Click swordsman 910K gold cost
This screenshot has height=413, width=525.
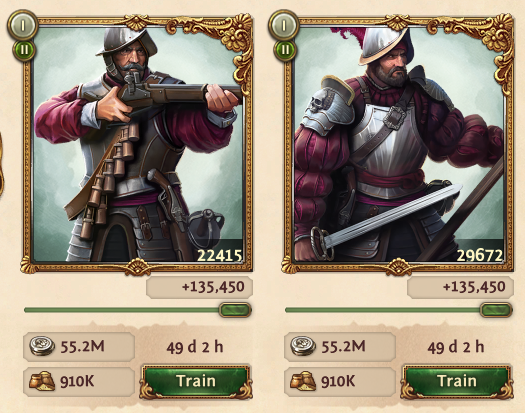340,381
